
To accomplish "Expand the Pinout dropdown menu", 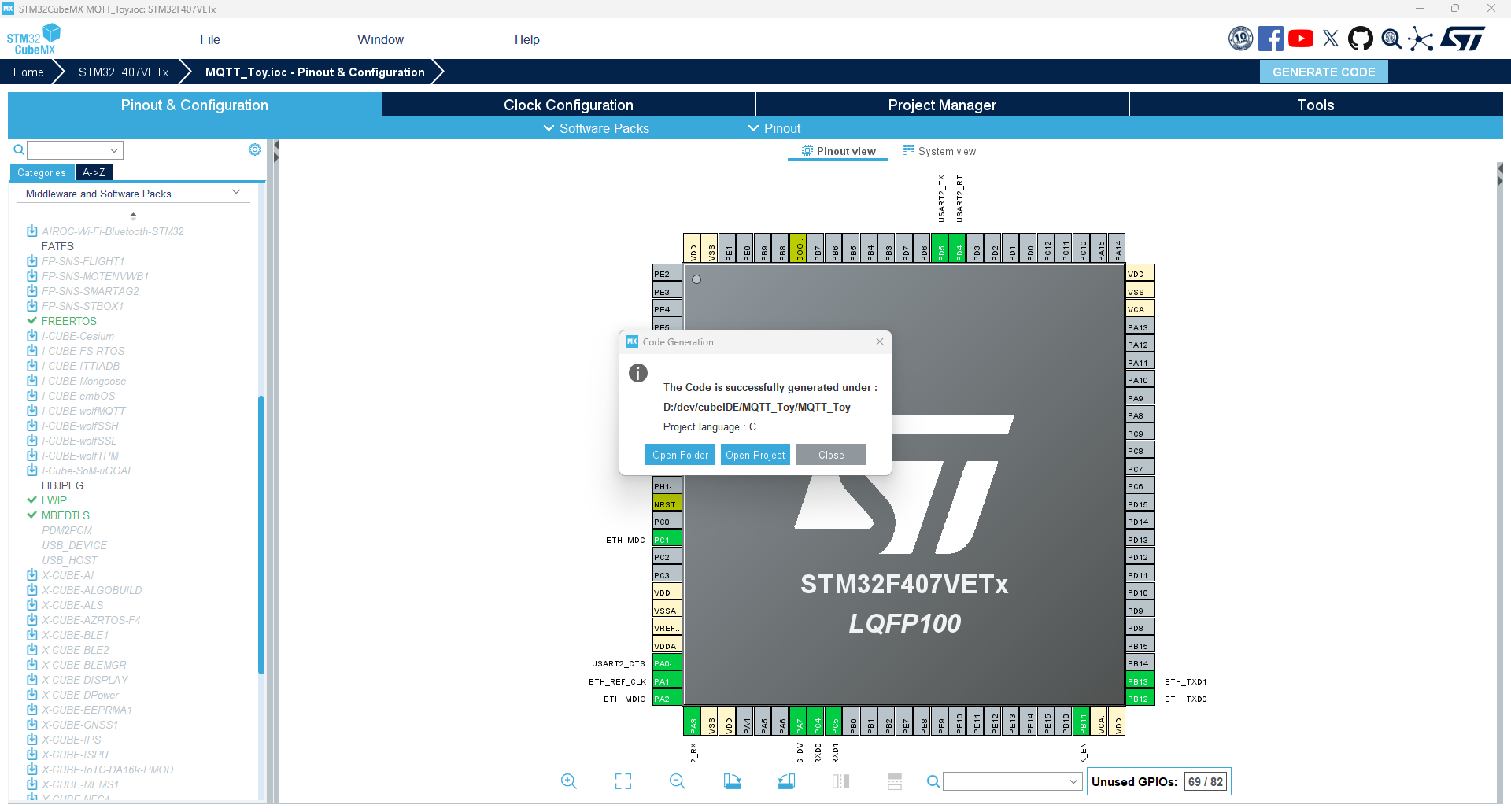I will (774, 128).
